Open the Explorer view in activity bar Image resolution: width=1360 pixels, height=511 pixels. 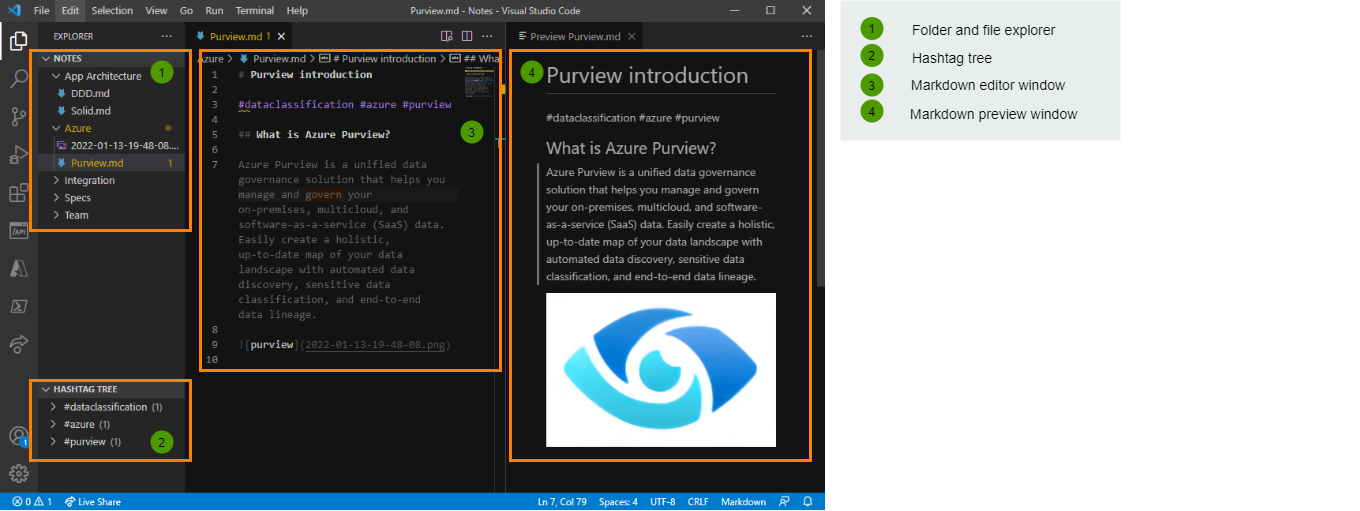click(18, 42)
